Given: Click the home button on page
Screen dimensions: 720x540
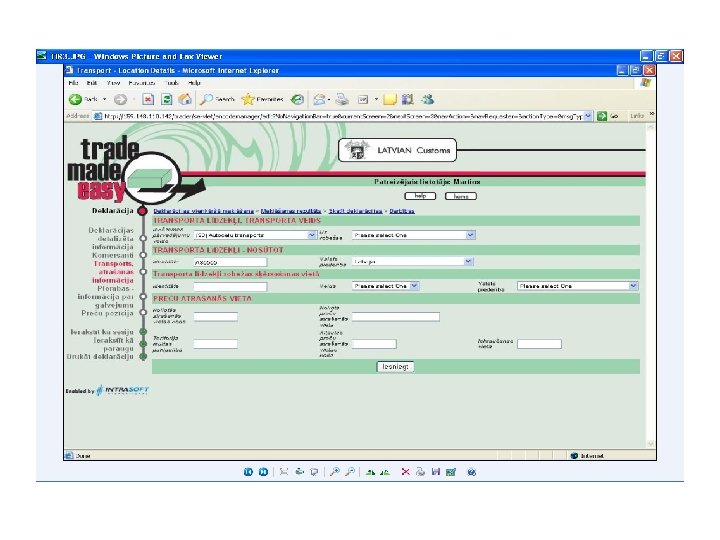Looking at the screenshot, I should click(461, 196).
